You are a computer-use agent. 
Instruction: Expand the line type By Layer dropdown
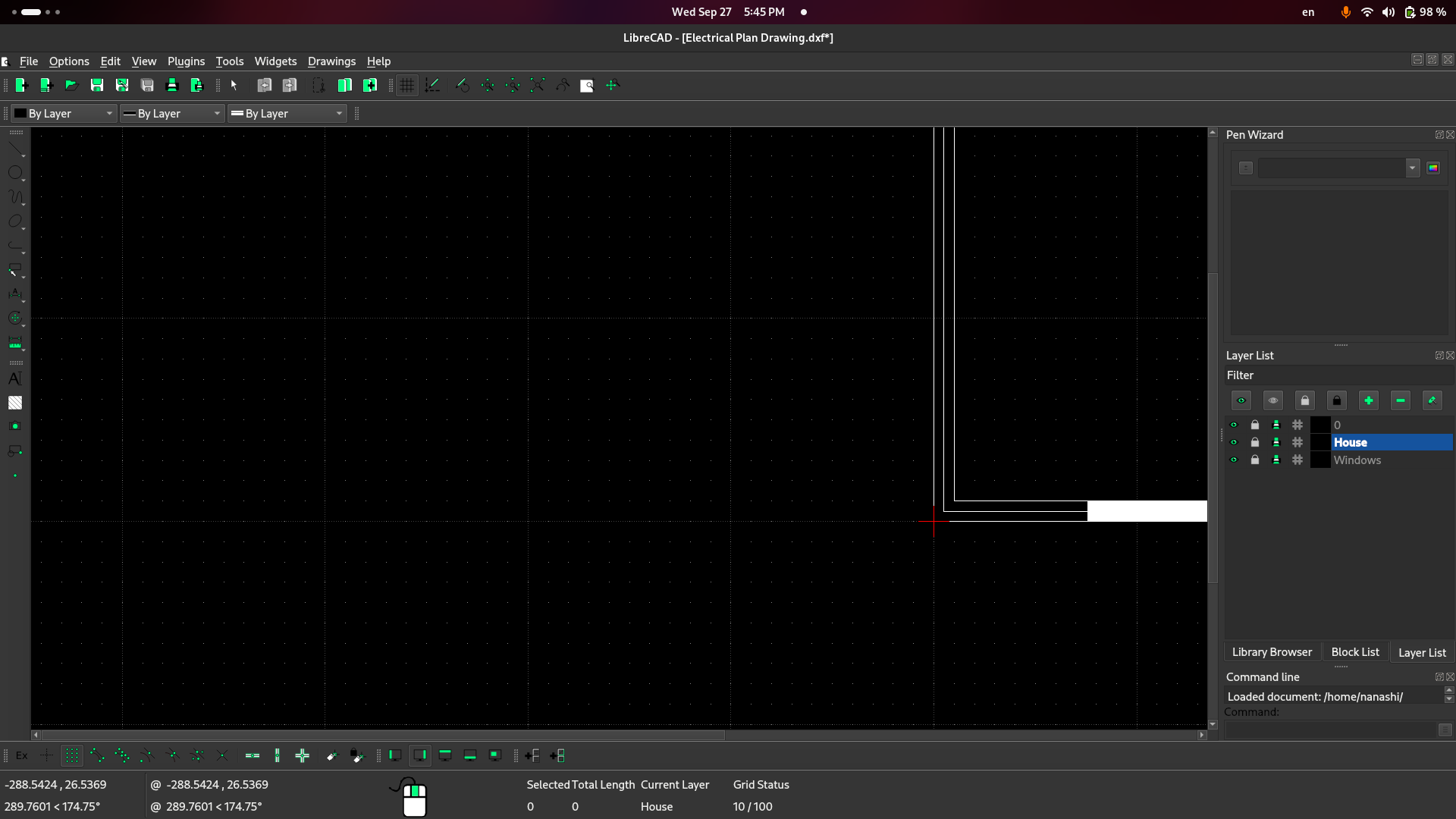pyautogui.click(x=287, y=113)
